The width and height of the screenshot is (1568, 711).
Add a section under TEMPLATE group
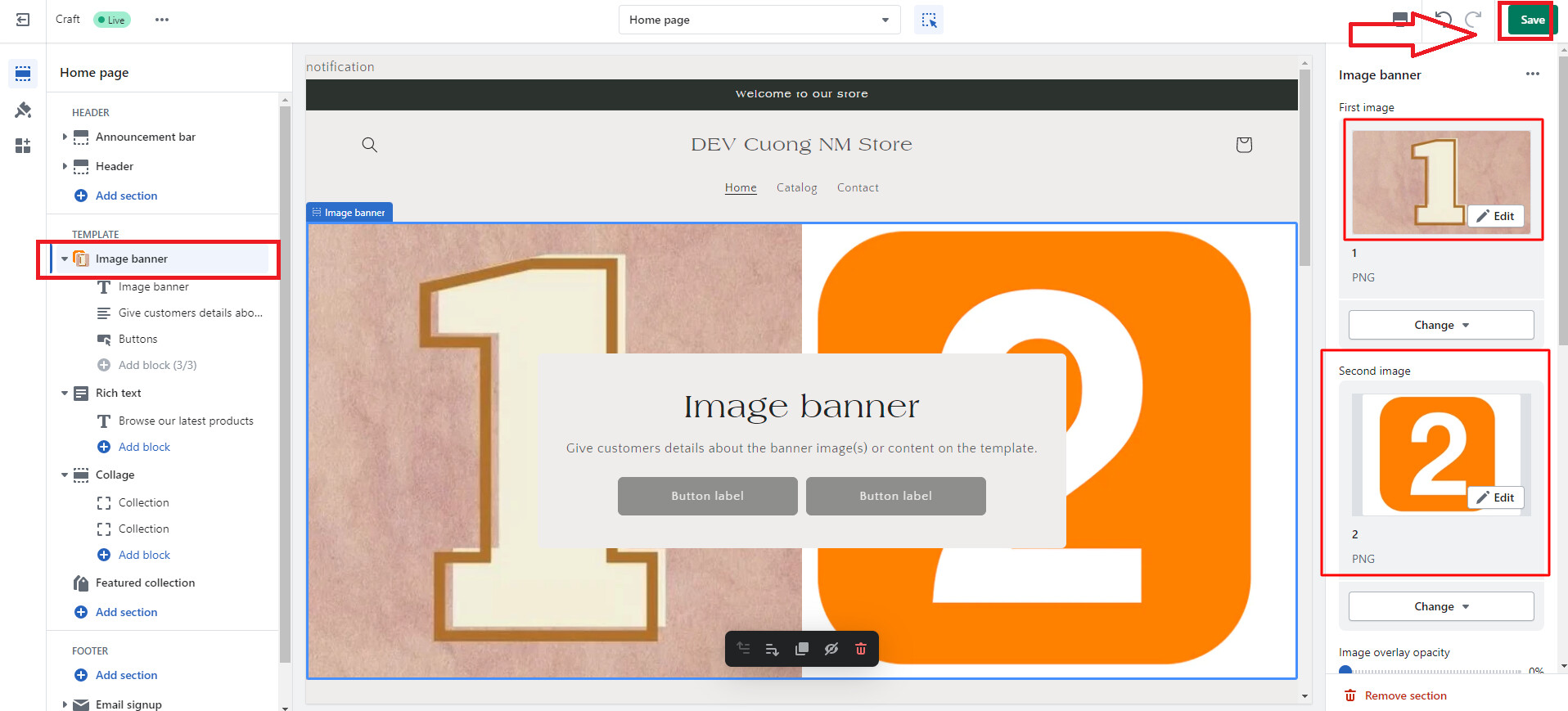[116, 612]
